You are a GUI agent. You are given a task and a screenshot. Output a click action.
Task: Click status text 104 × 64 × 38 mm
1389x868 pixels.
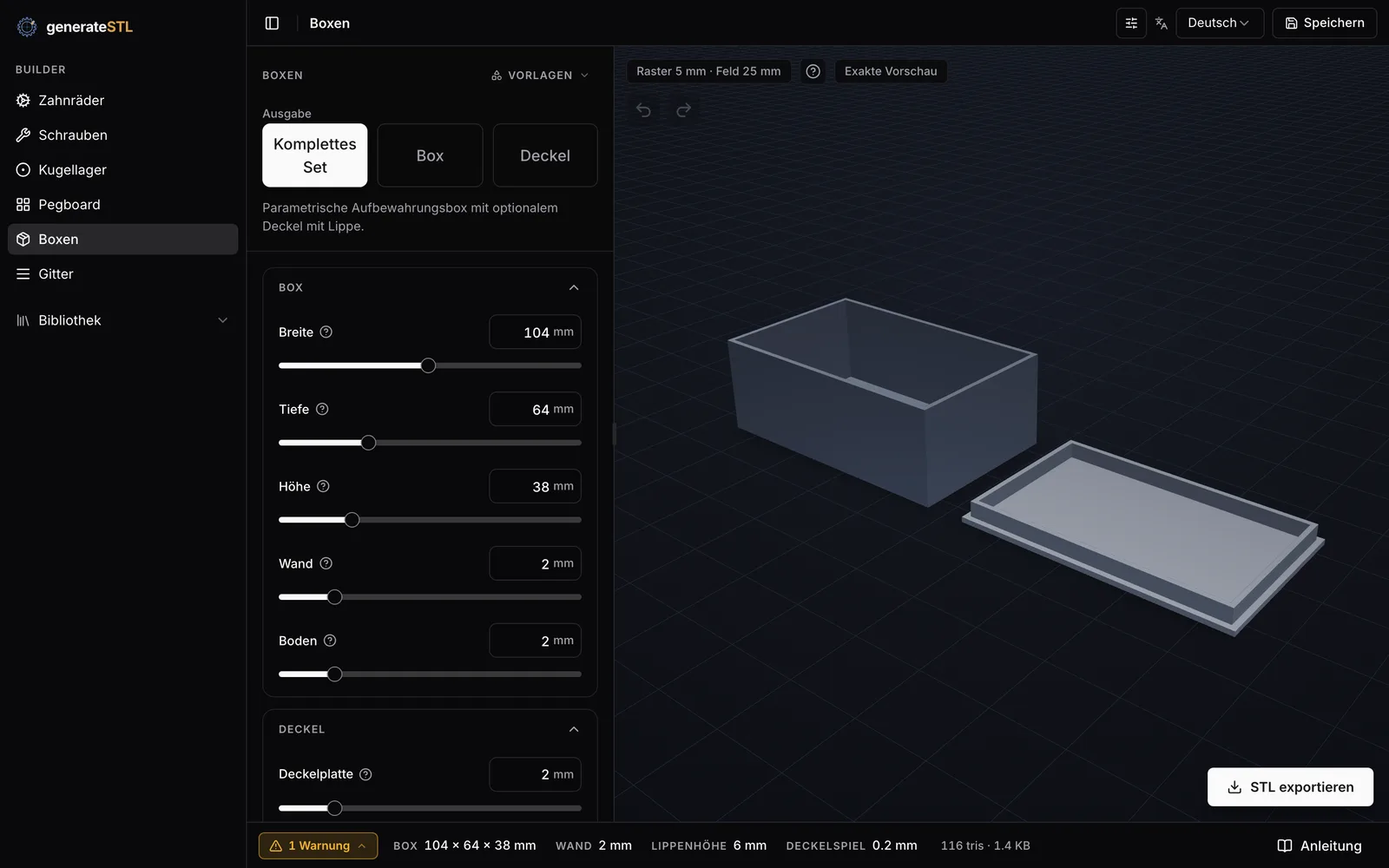click(x=480, y=845)
